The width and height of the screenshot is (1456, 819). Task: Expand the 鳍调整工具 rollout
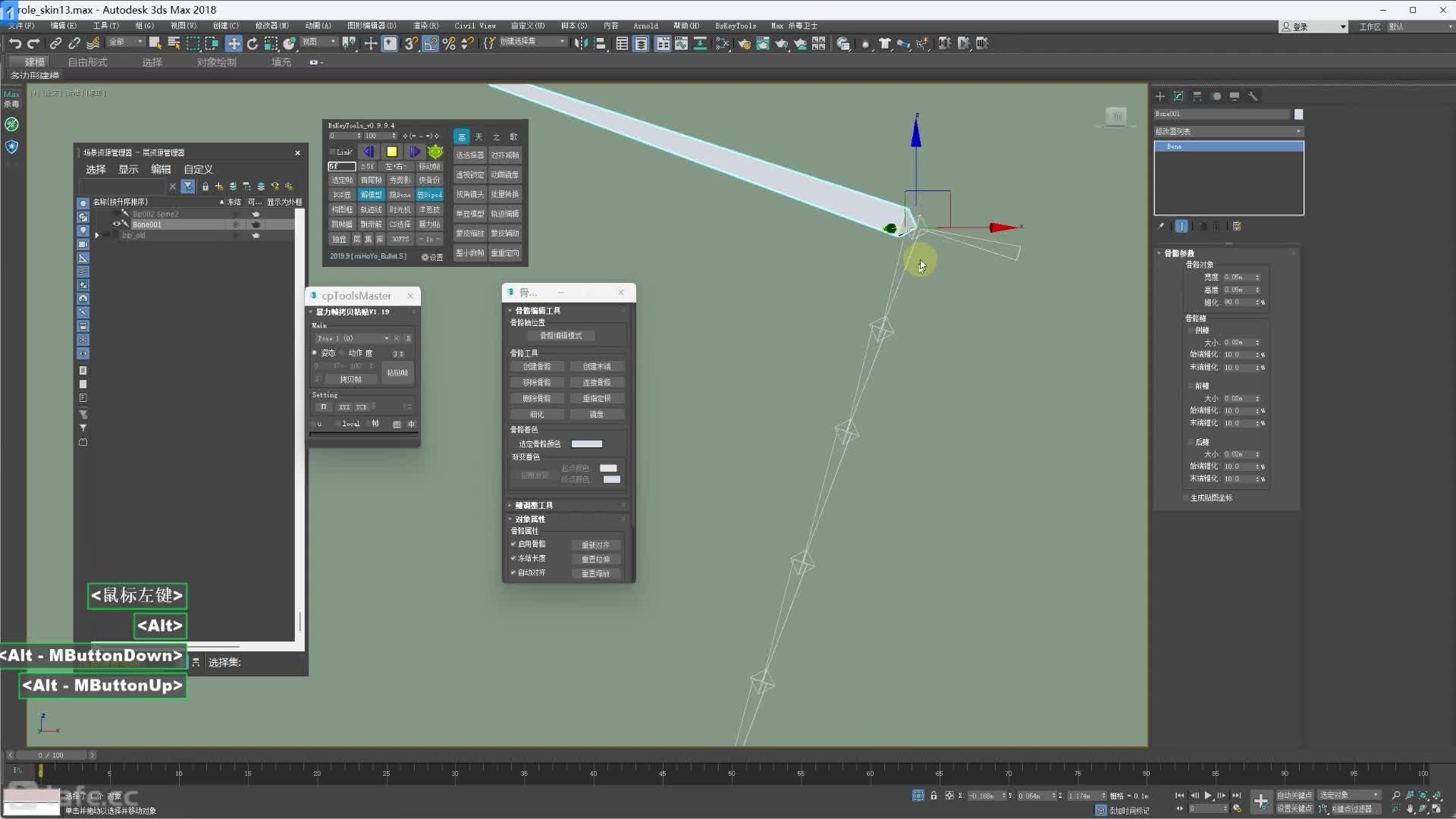coord(533,505)
